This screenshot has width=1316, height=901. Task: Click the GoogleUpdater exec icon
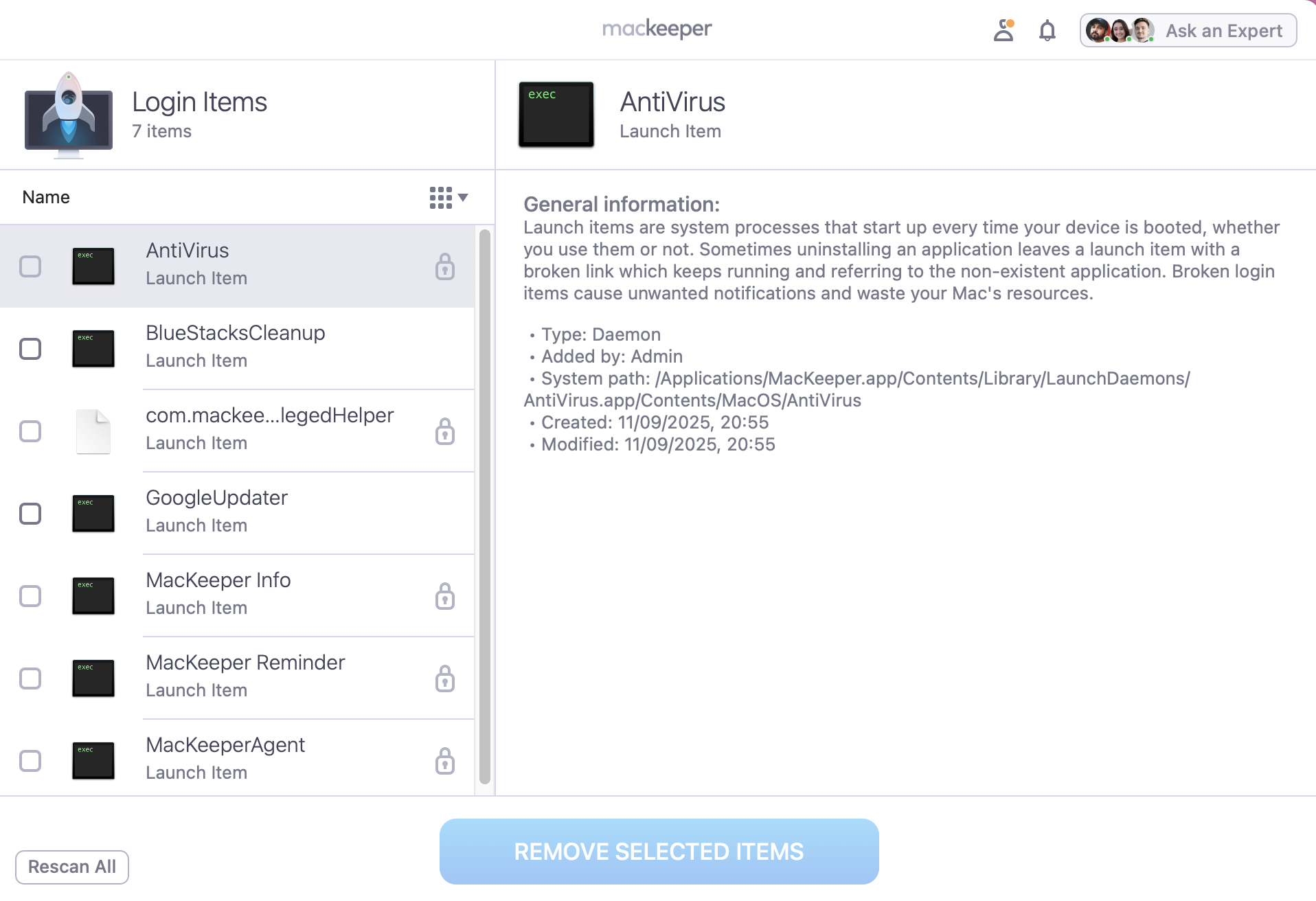pyautogui.click(x=93, y=513)
